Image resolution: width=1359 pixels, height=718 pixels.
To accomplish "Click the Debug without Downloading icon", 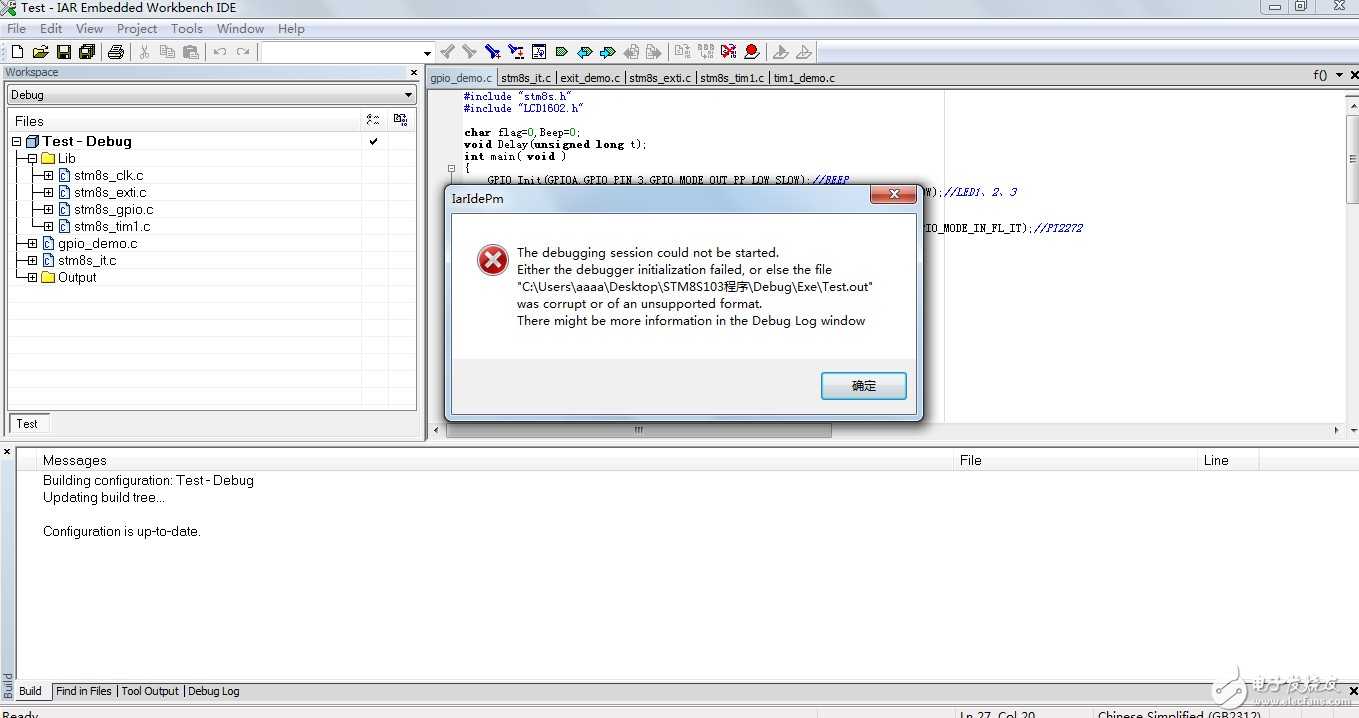I will click(804, 52).
